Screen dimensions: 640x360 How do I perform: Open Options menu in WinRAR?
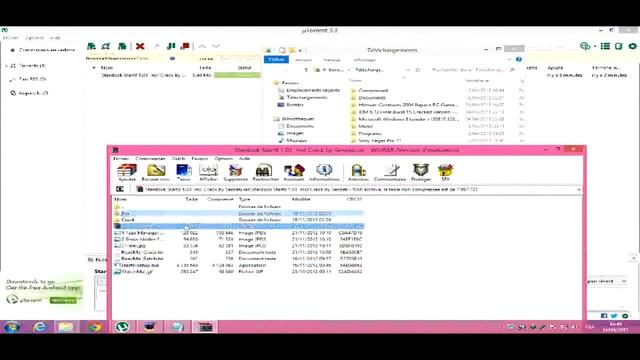pos(224,158)
